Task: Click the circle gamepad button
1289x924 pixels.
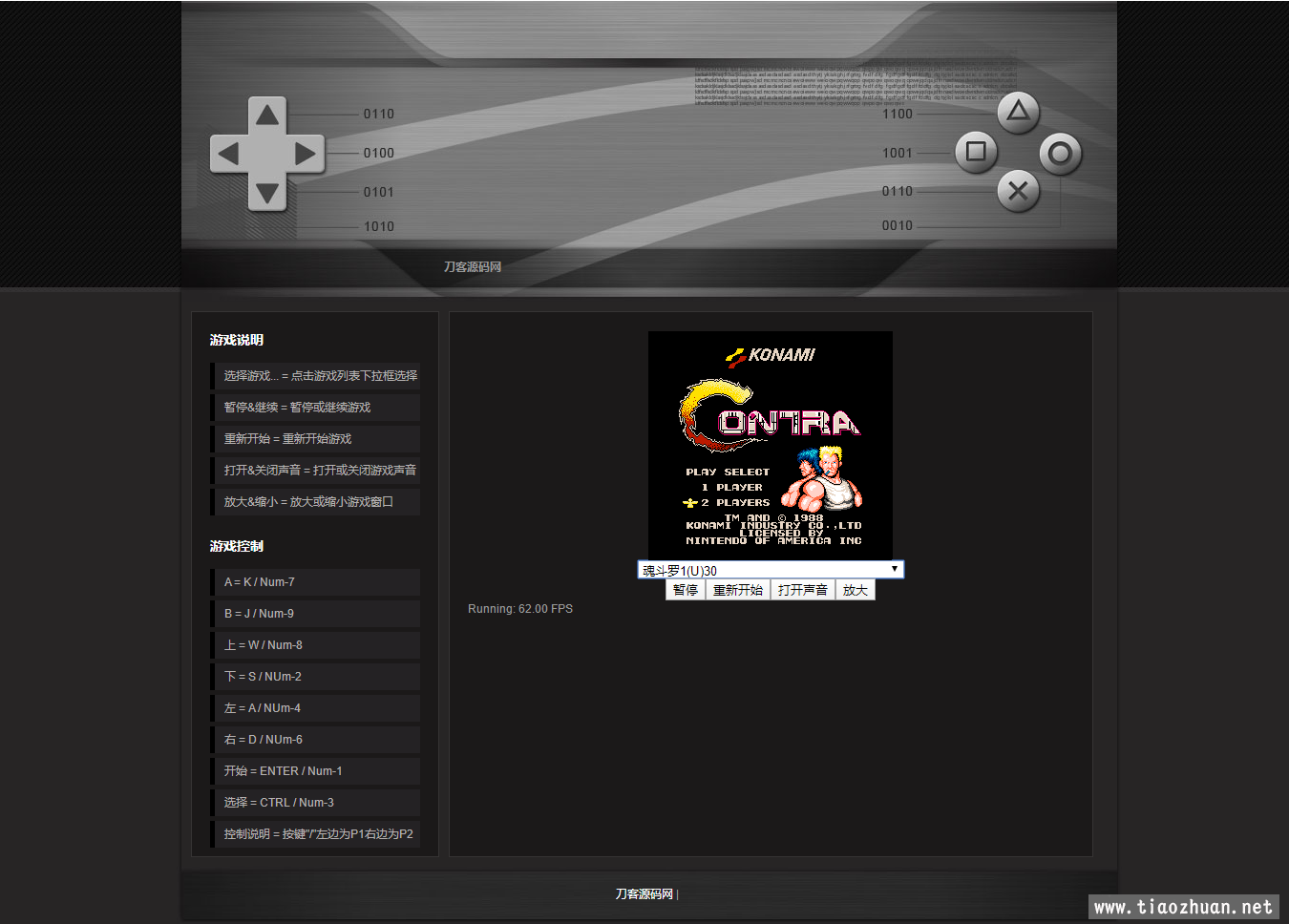Action: coord(1060,153)
